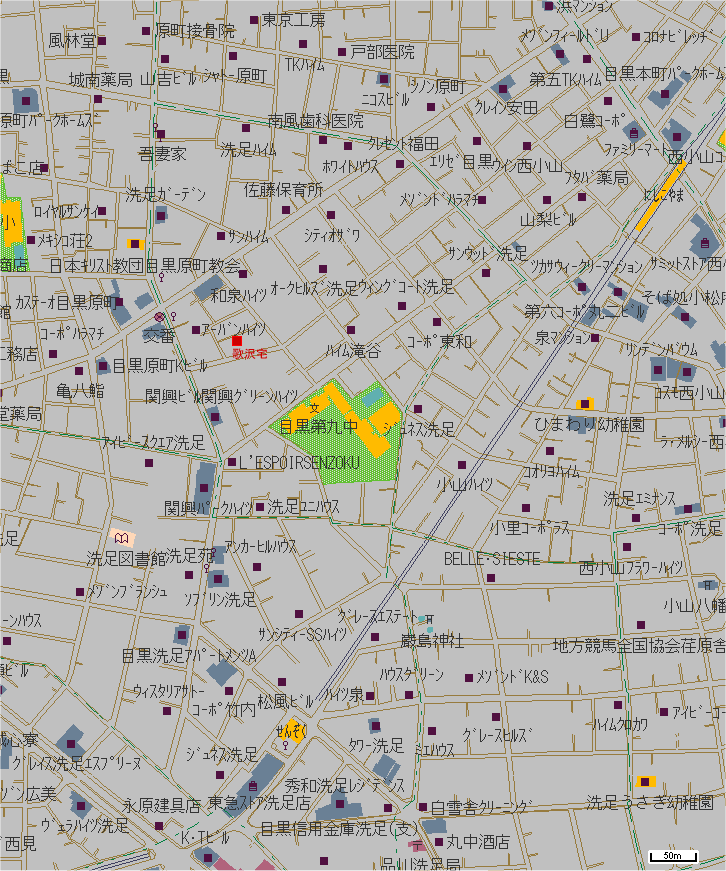Click the orange にしこやま station platform
Screen dimensions: 726x871
pyautogui.click(x=662, y=197)
